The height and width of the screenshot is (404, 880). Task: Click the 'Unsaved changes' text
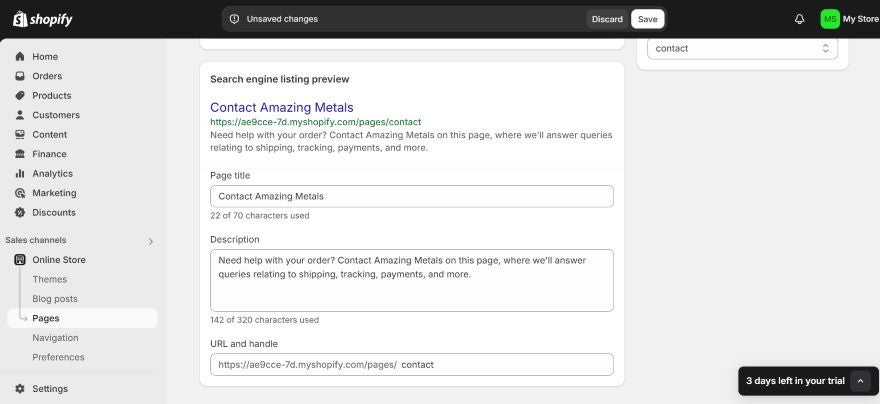coord(282,19)
